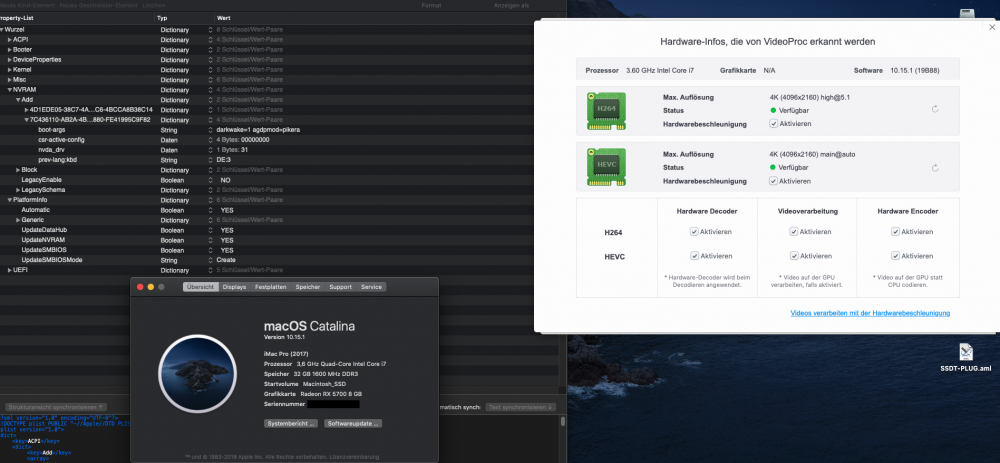1000x463 pixels.
Task: Switch to the Service tab
Action: click(371, 287)
